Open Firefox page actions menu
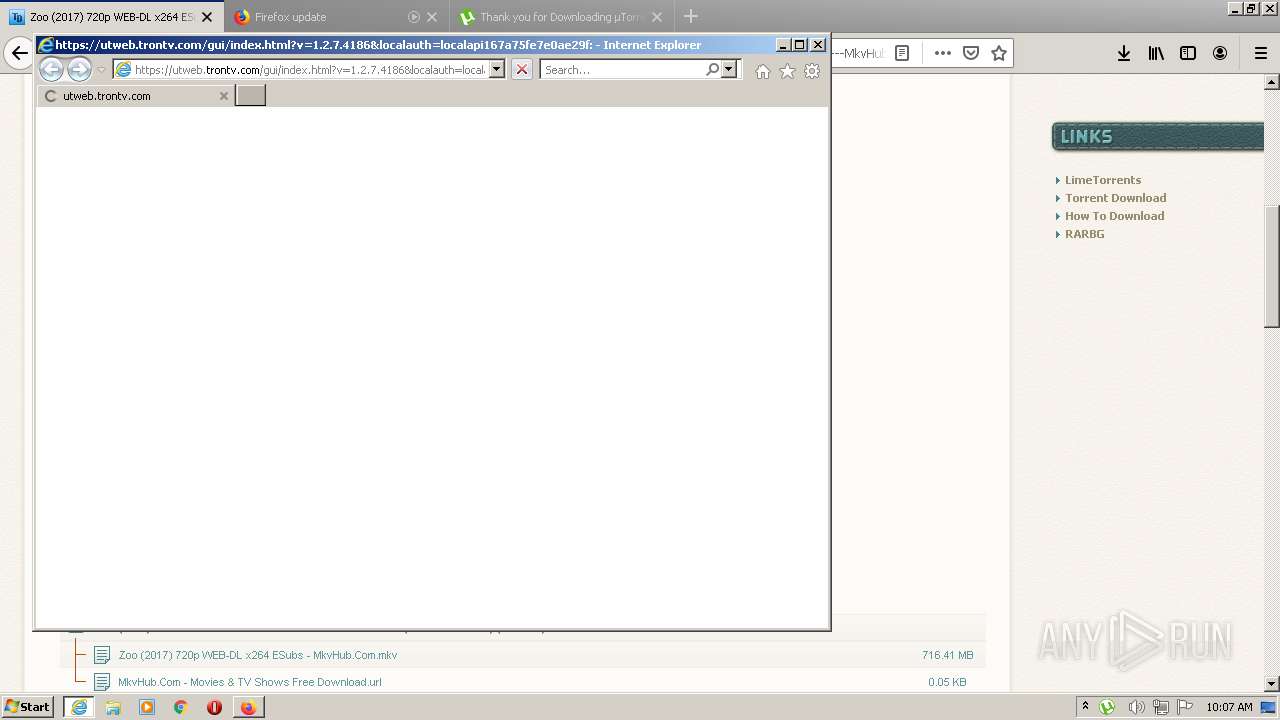Screen dimensions: 1280x720 (943, 53)
